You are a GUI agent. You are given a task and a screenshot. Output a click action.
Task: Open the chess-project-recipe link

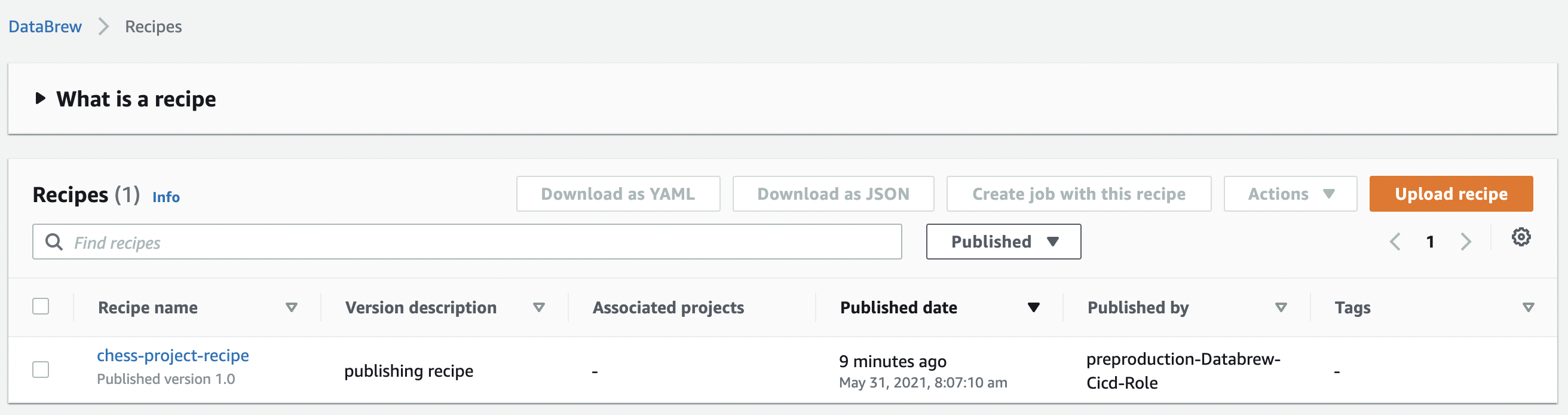tap(173, 356)
